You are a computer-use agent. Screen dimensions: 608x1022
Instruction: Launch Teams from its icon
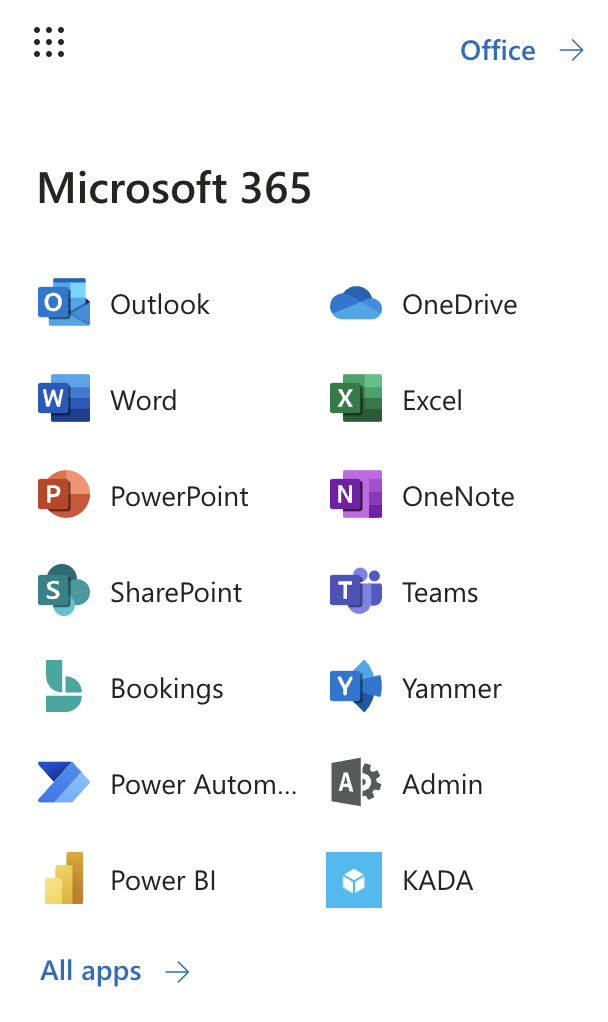pyautogui.click(x=356, y=592)
